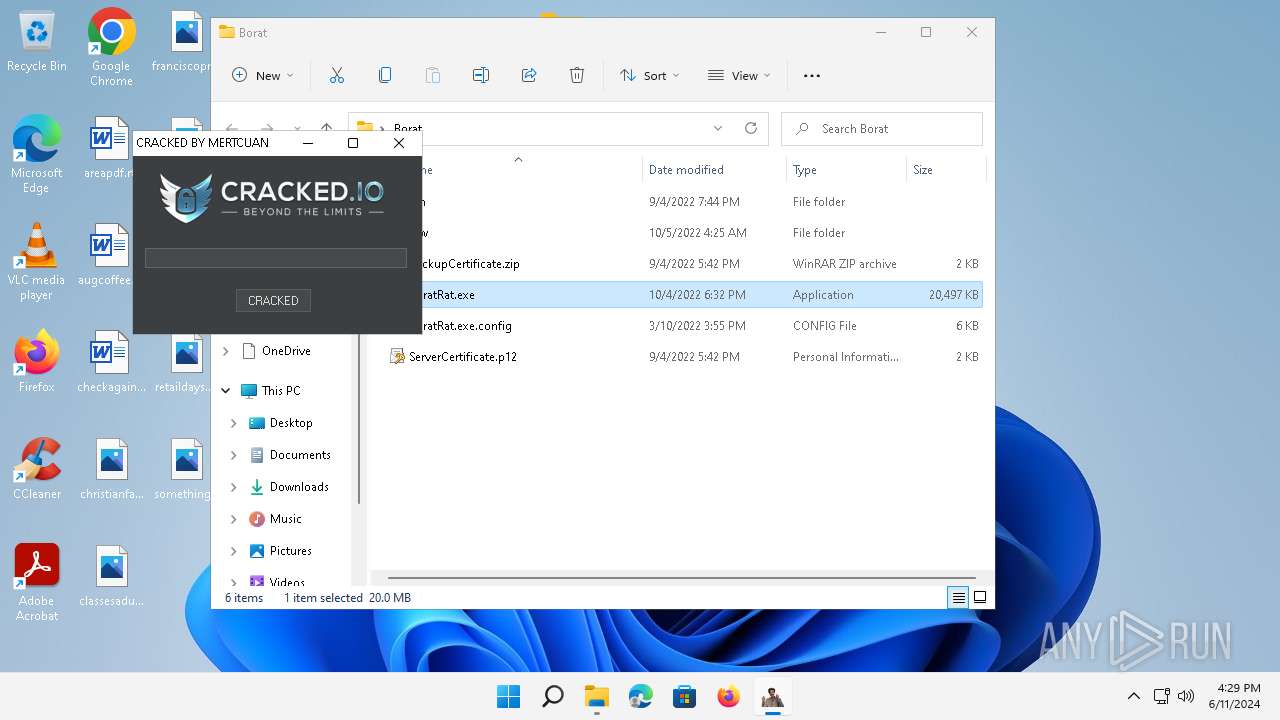Select the christianfa image file on desktop
This screenshot has width=1280, height=720.
(112, 469)
